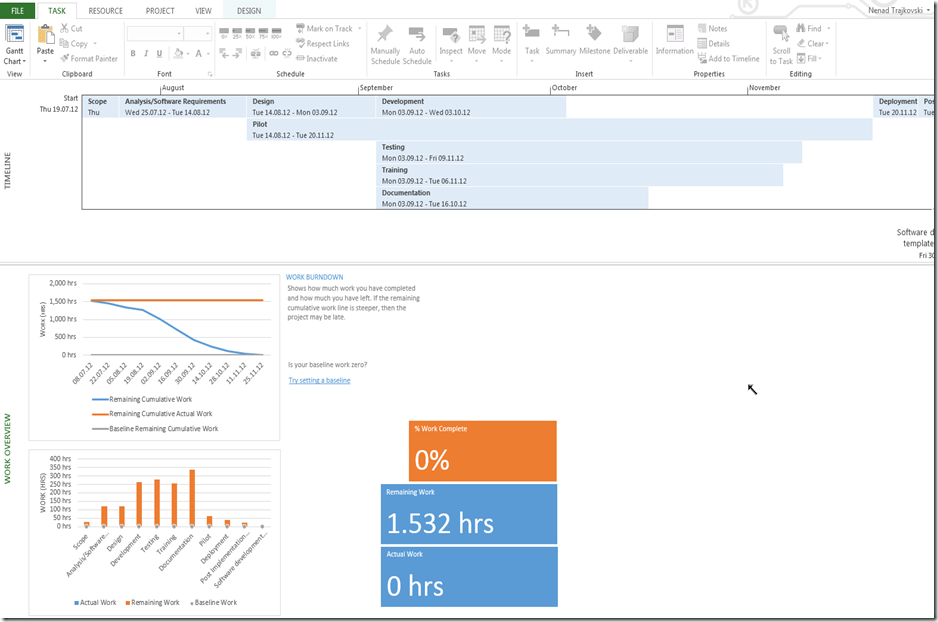Open the FILE tab
The image size is (938, 622).
[x=17, y=10]
